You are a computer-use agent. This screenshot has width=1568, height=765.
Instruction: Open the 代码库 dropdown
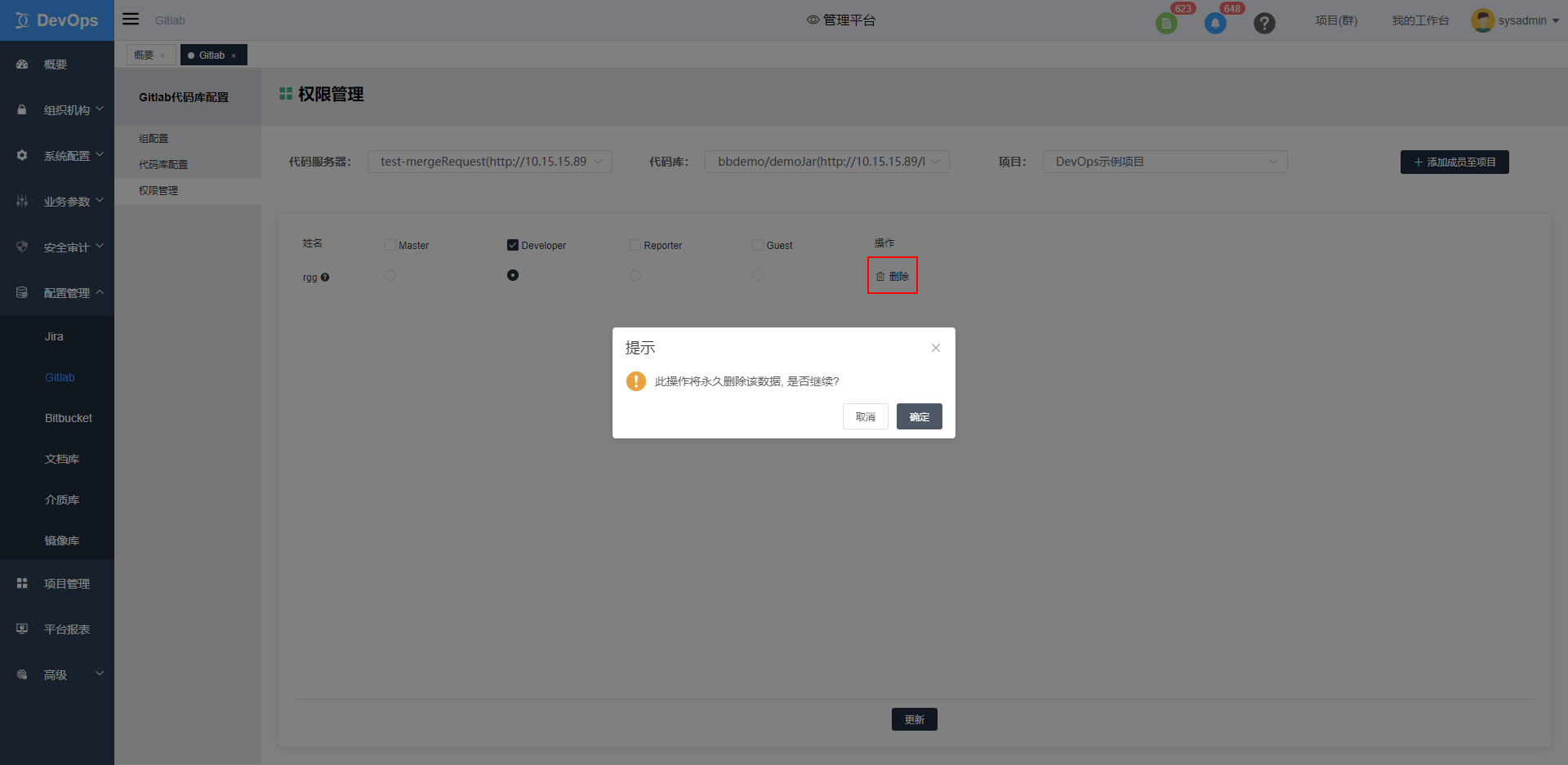click(827, 162)
